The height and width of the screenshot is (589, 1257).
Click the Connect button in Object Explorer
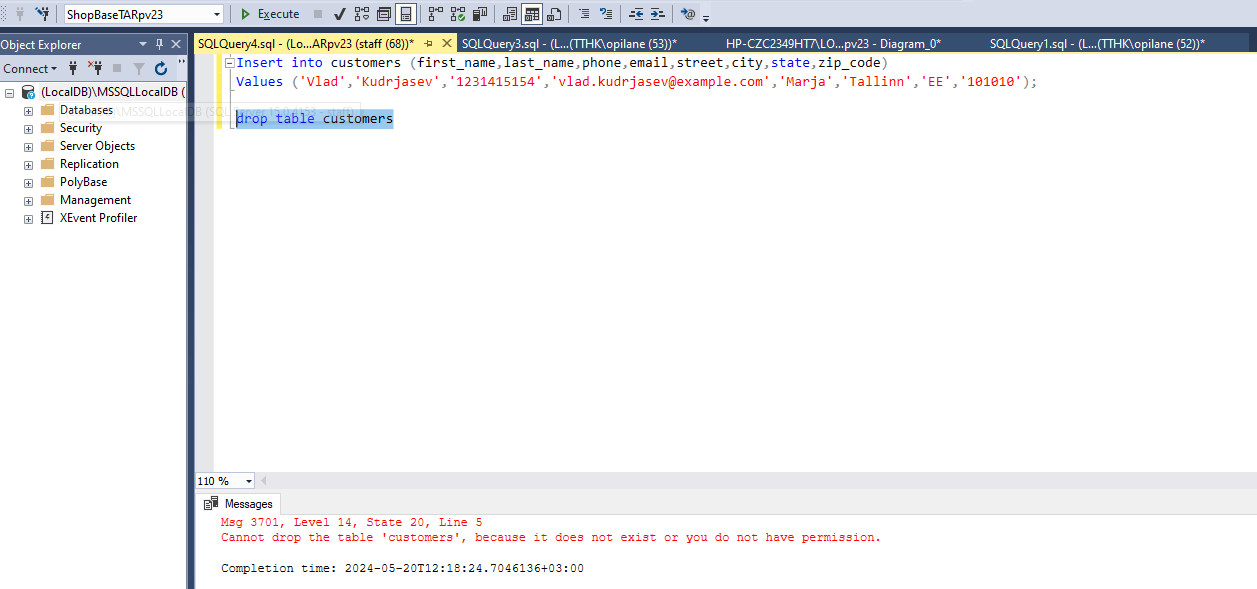click(30, 69)
